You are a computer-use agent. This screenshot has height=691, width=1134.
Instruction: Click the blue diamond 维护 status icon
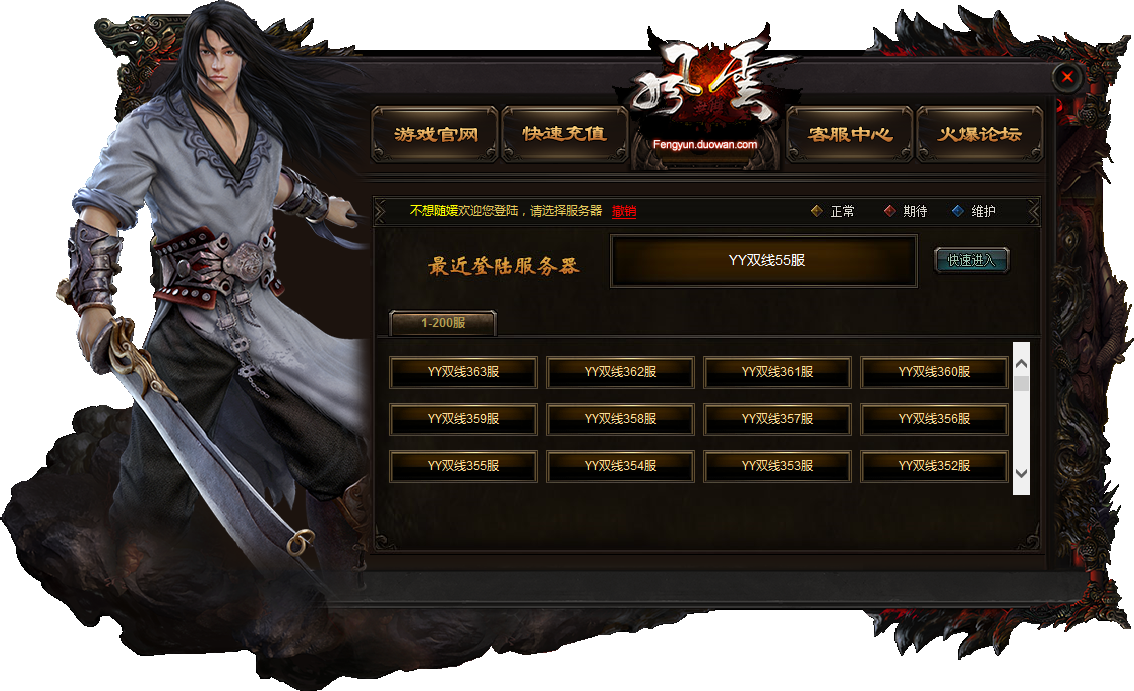pyautogui.click(x=958, y=211)
